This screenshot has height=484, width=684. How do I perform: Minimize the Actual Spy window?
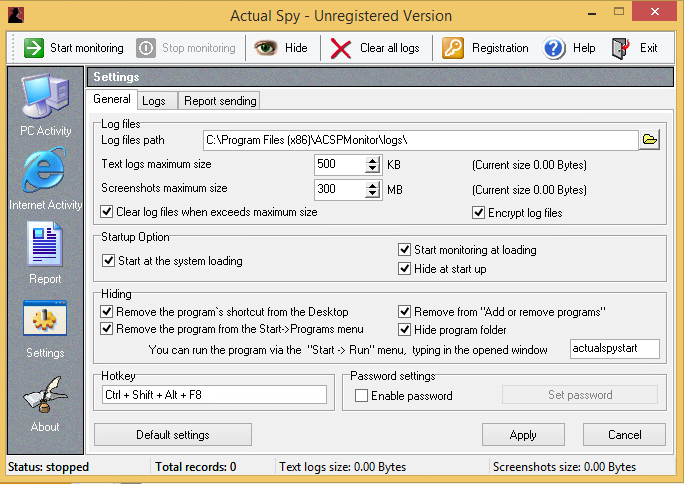pos(592,14)
